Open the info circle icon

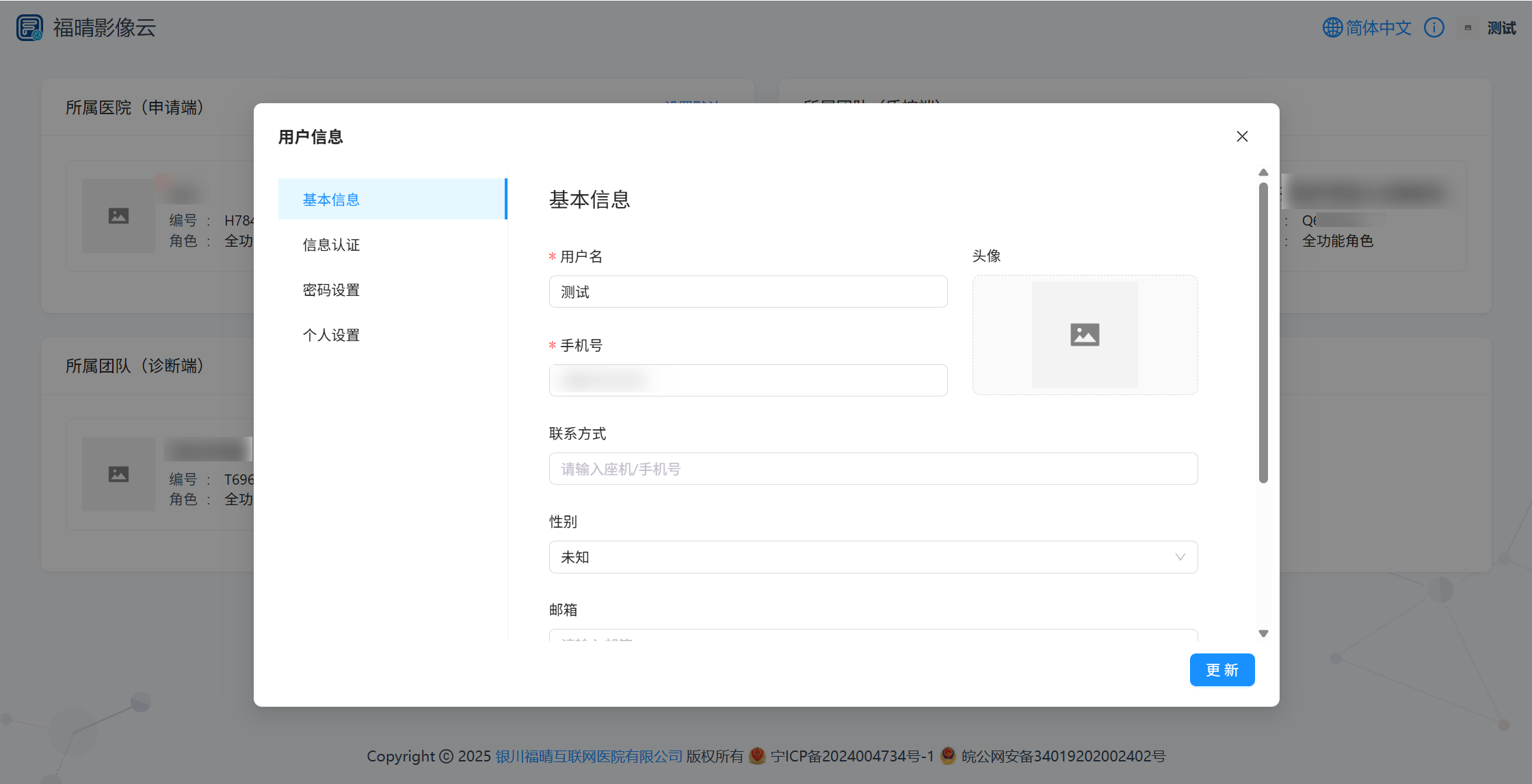[1434, 28]
